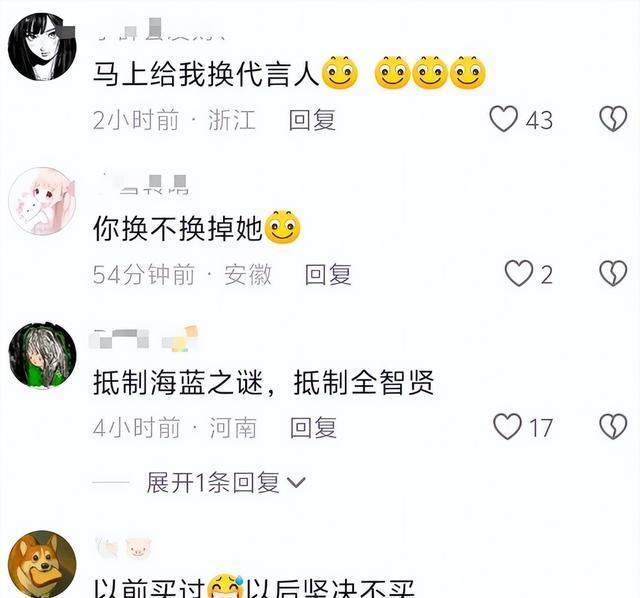
Task: Select the comment text 抵制海蓝之谜，抵制全智贤
Action: [x=264, y=382]
